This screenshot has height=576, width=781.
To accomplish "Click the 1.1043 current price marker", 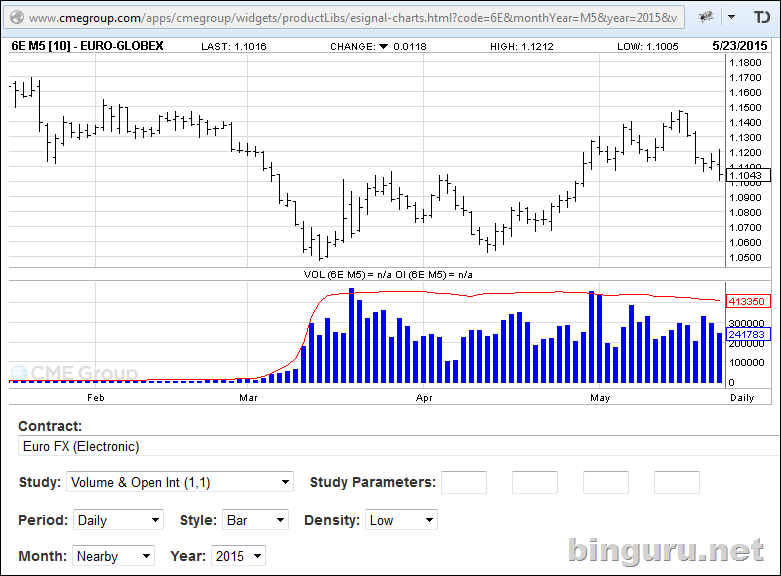I will tap(749, 175).
